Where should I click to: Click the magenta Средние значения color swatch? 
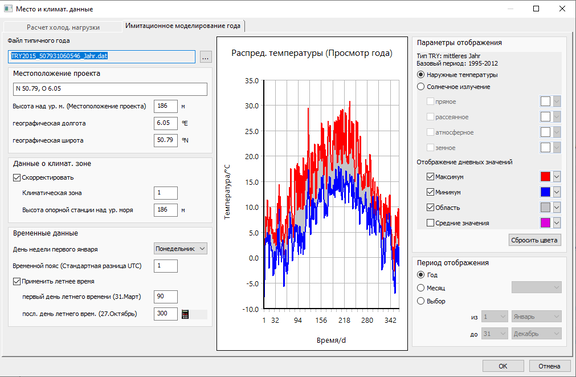click(x=545, y=223)
